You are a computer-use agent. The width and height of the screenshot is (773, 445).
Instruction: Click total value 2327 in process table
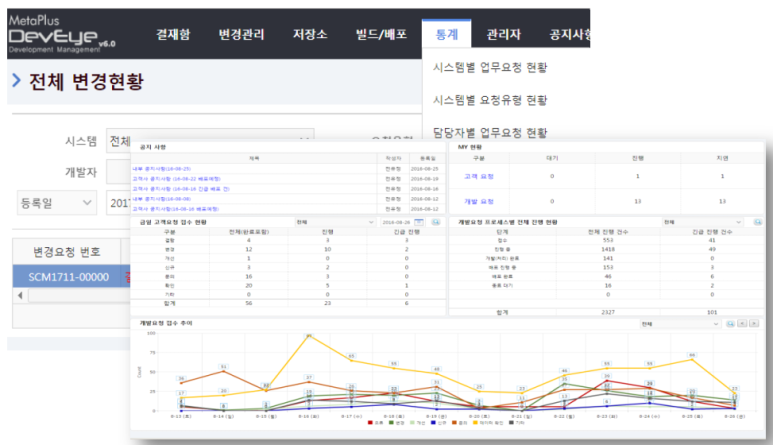pos(608,312)
